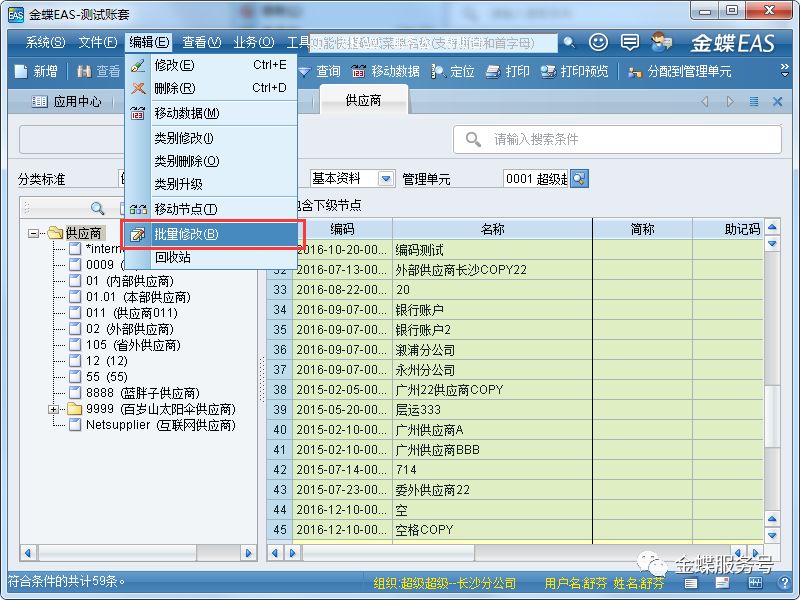This screenshot has width=800, height=600.
Task: Sort by the 名称 column header
Action: point(492,229)
